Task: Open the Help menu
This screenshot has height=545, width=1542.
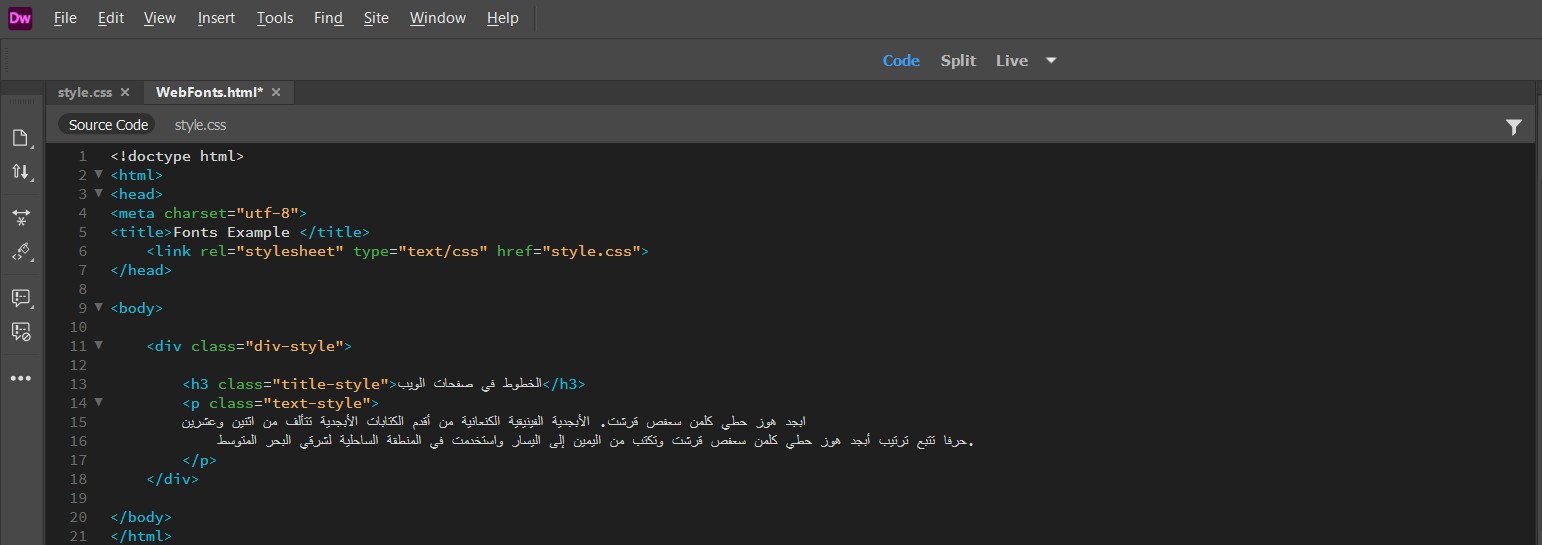Action: [502, 18]
